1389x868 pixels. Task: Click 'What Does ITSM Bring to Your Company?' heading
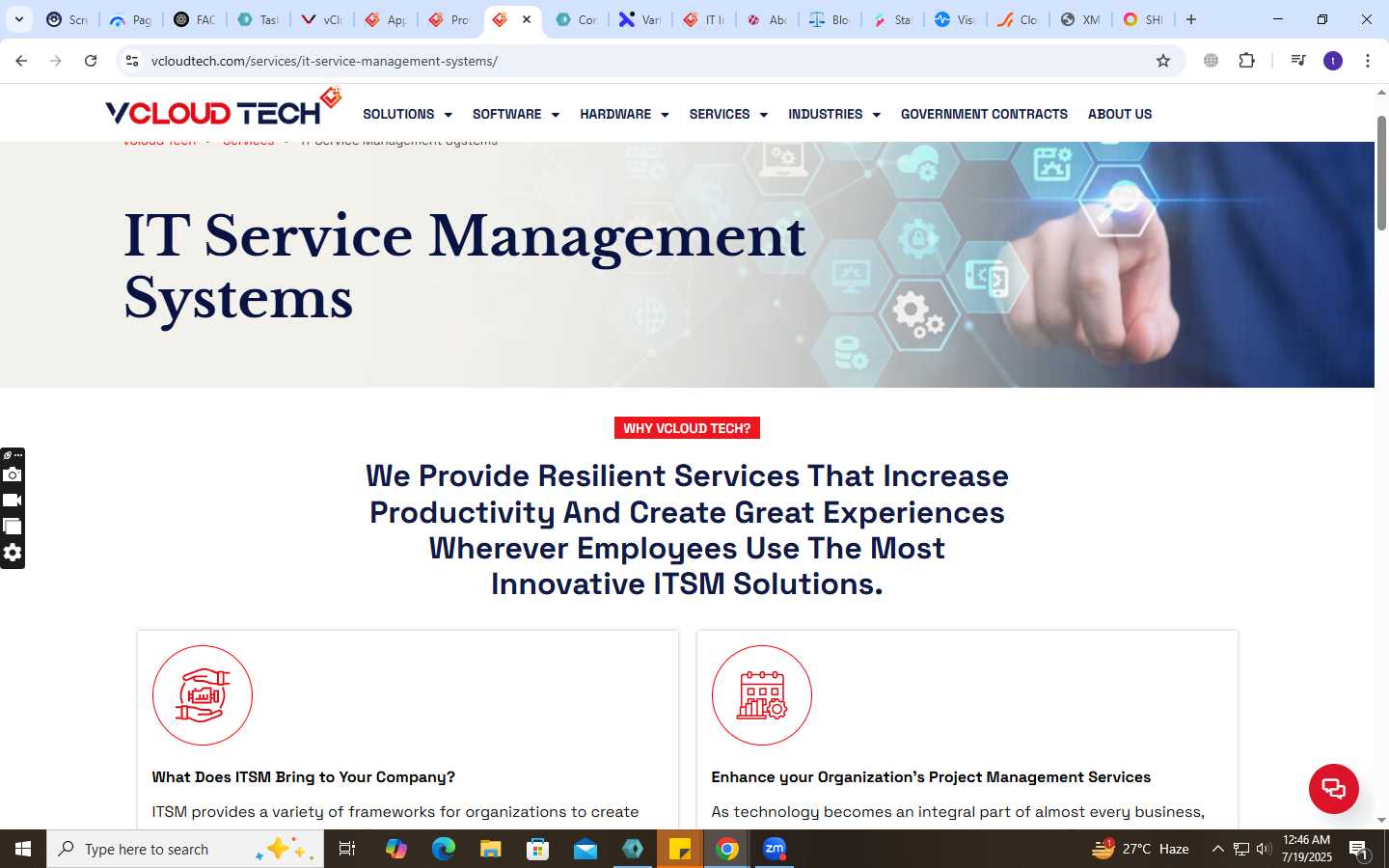coord(304,777)
